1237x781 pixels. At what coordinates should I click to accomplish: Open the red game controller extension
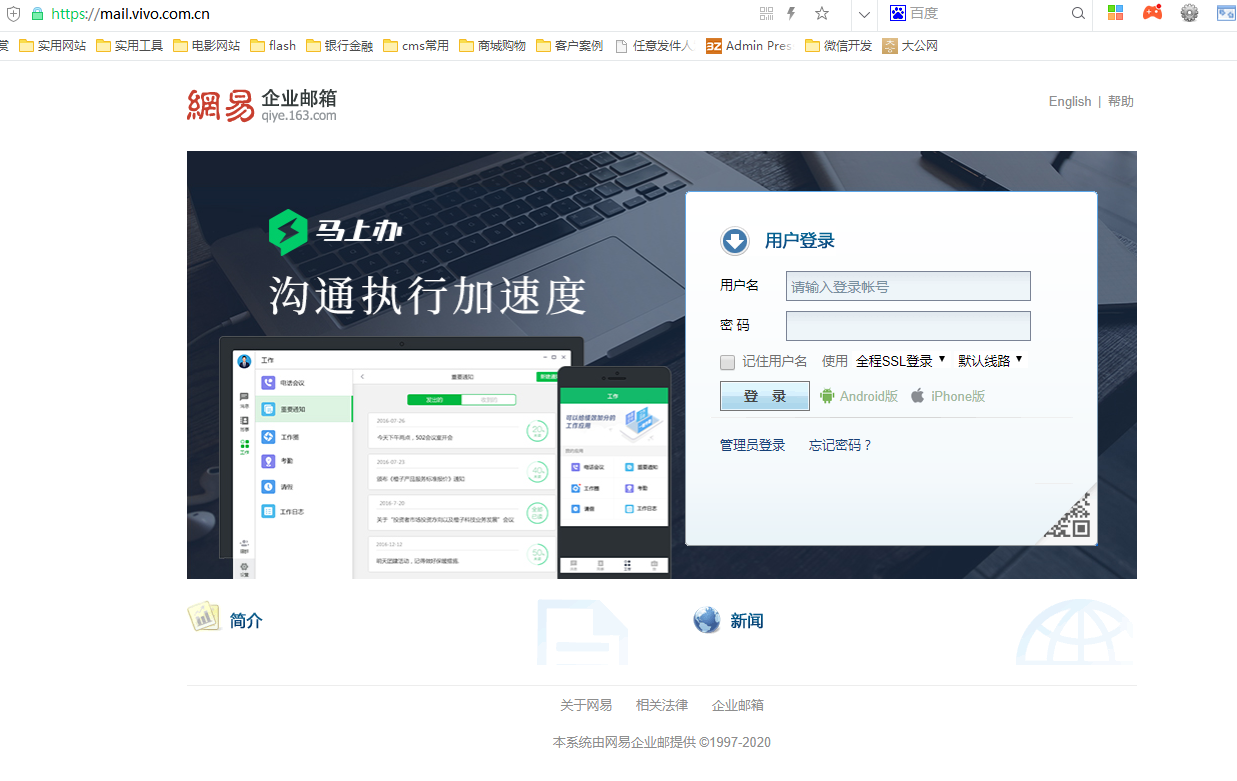pyautogui.click(x=1153, y=13)
